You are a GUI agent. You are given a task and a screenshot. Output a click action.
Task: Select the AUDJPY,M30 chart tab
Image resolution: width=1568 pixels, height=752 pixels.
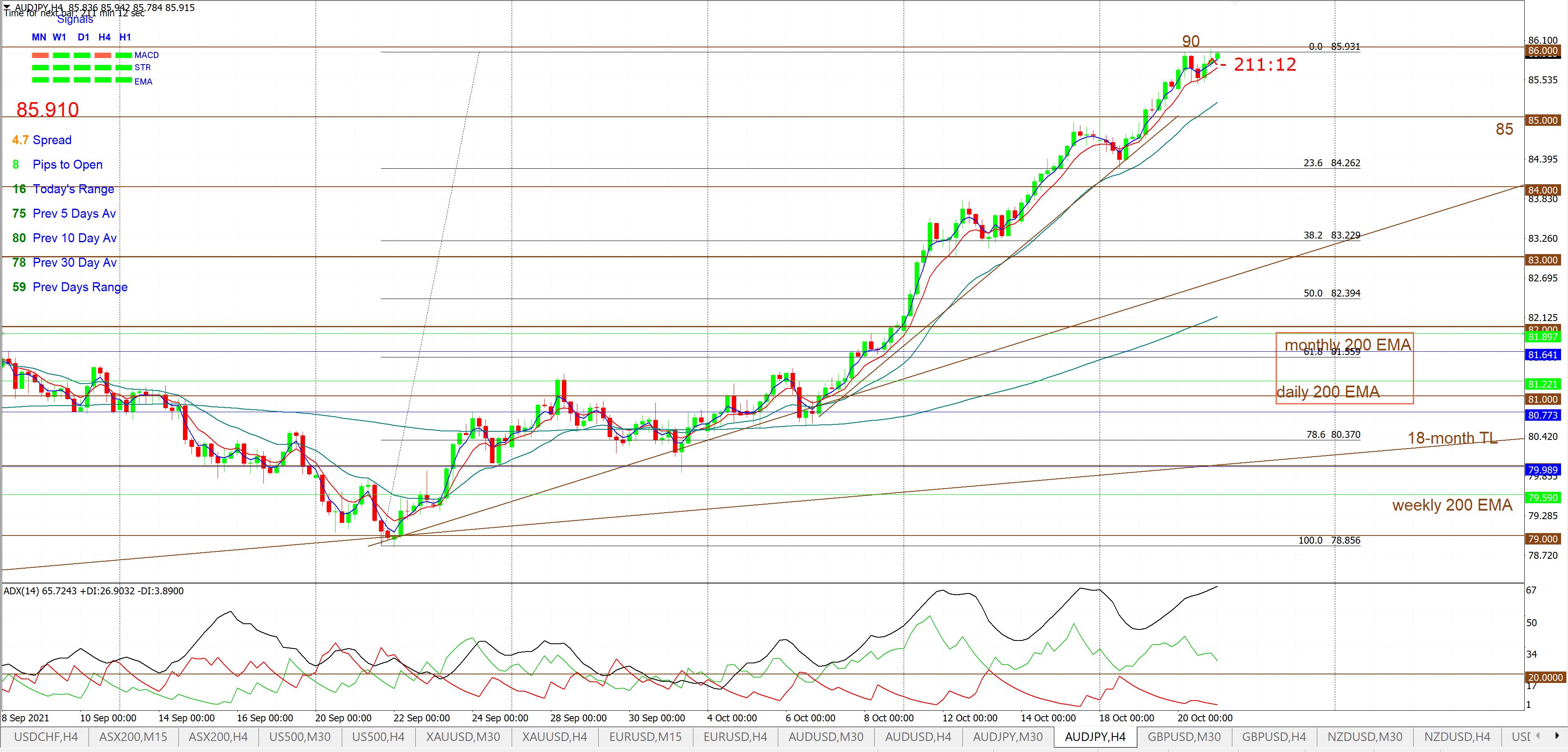[1008, 737]
